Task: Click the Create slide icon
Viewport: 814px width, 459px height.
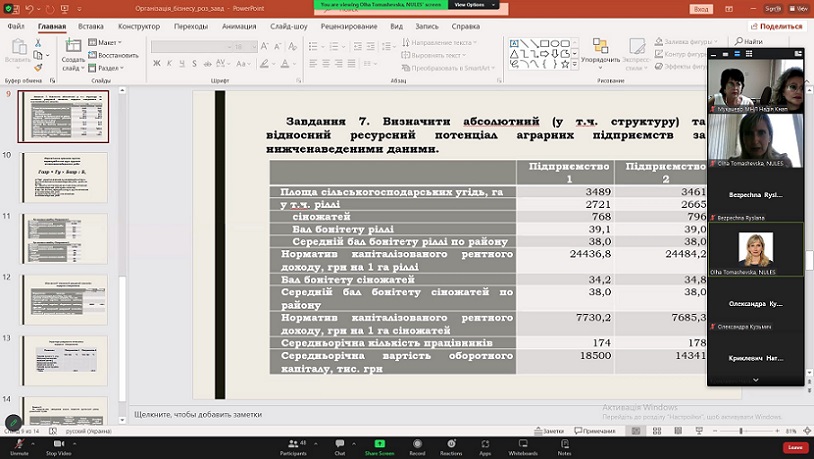Action: 73,46
